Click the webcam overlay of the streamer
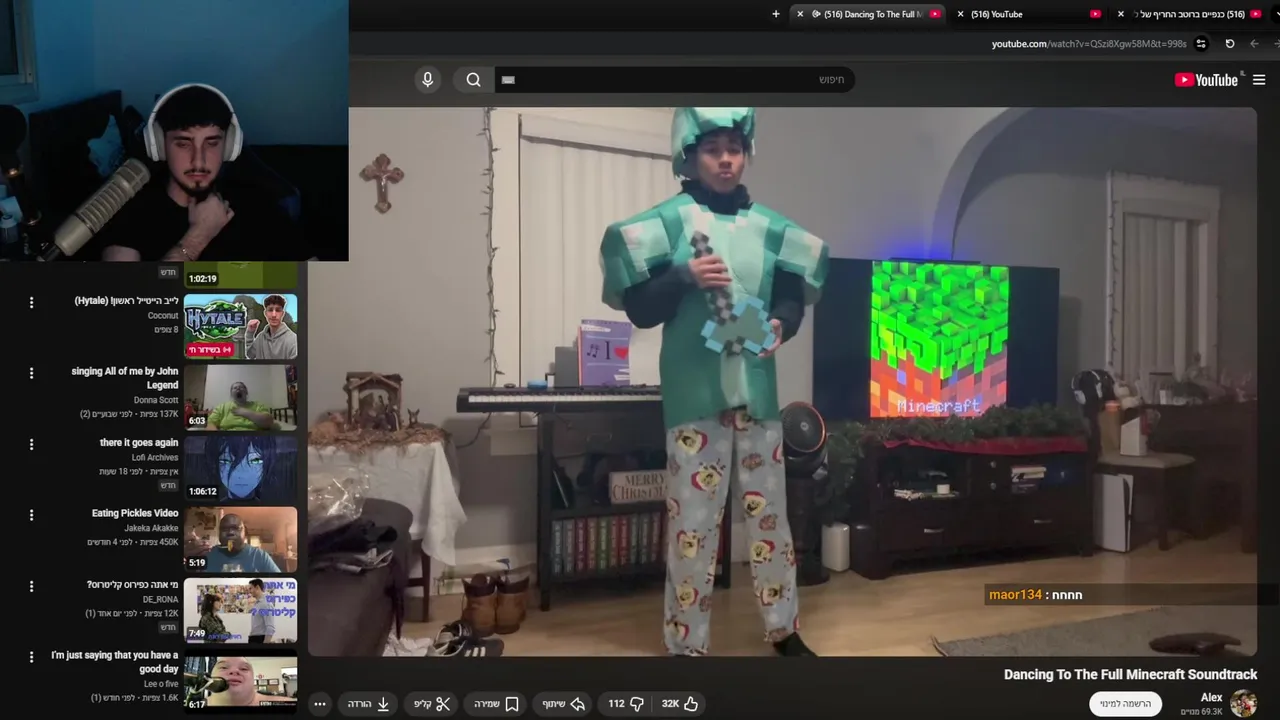This screenshot has height=720, width=1280. pos(174,130)
